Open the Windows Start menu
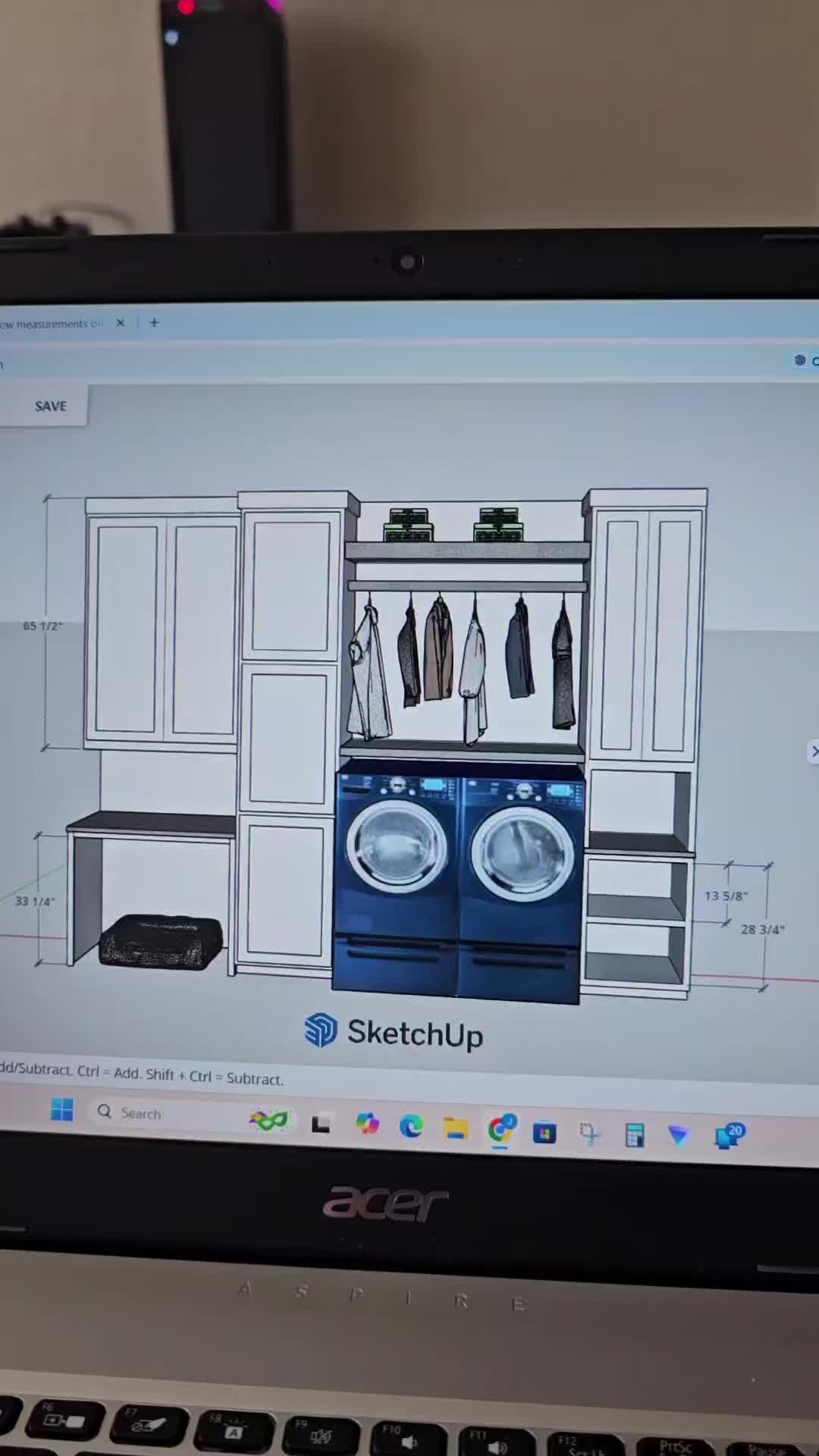 pyautogui.click(x=62, y=1109)
